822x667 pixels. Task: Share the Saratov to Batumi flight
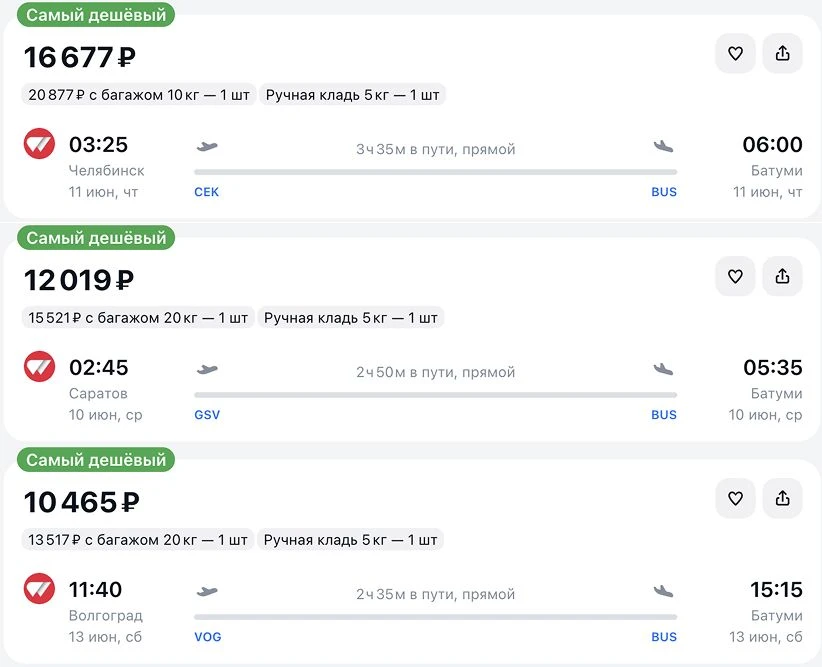click(x=782, y=276)
